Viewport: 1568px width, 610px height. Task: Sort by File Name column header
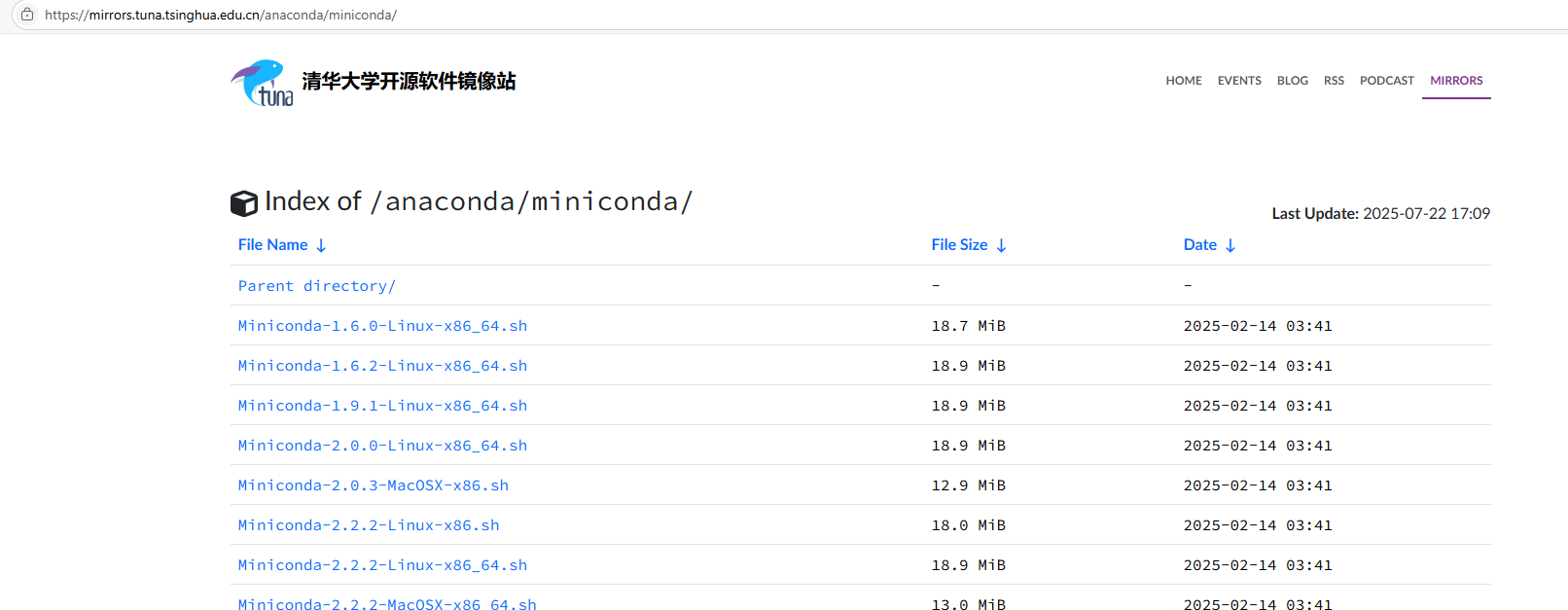273,245
